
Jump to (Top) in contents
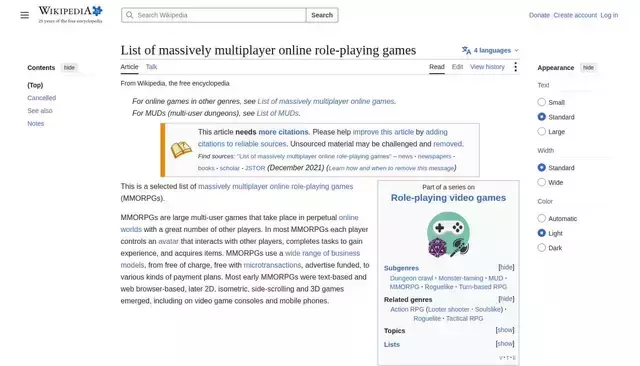click(x=35, y=85)
